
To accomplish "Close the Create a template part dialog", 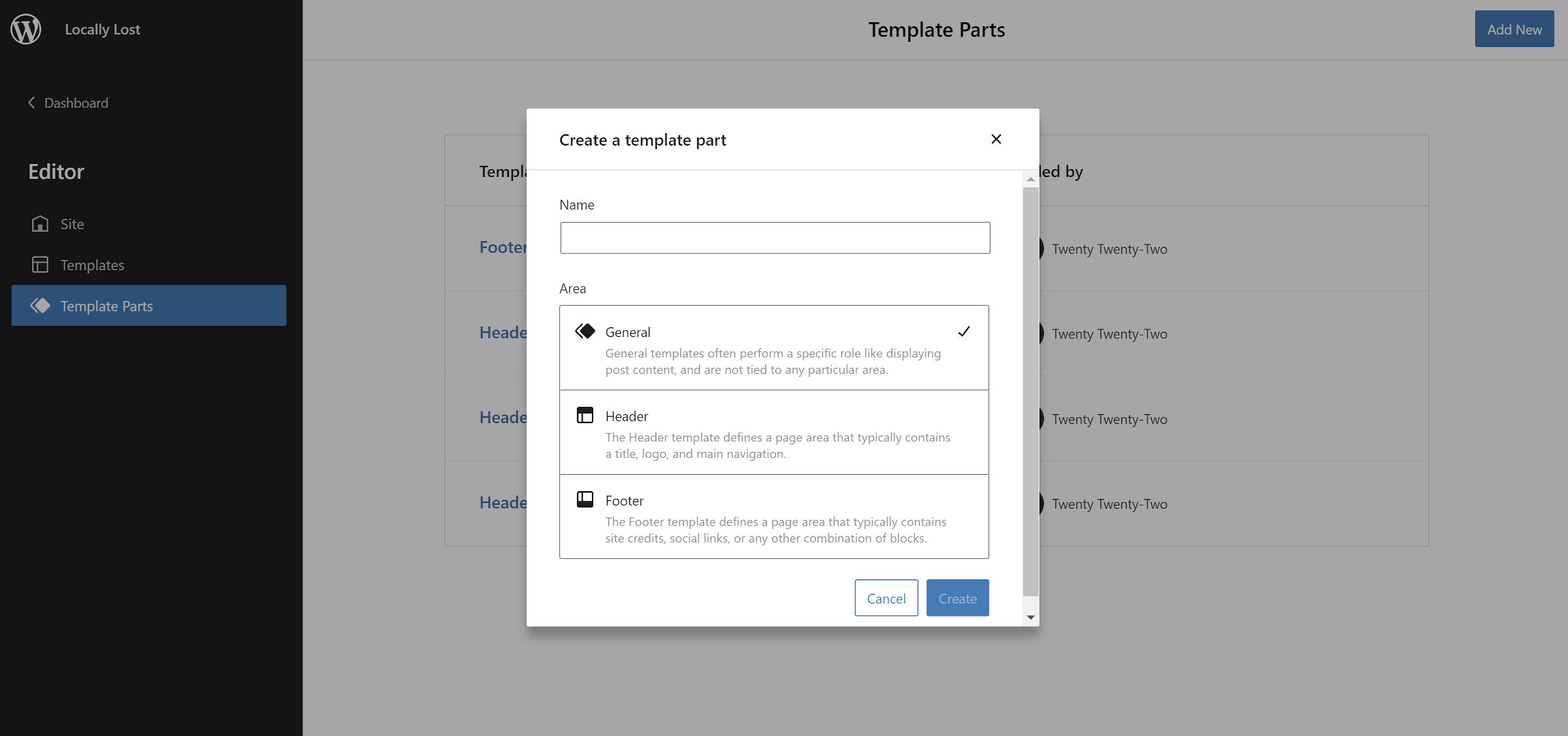I will tap(996, 139).
